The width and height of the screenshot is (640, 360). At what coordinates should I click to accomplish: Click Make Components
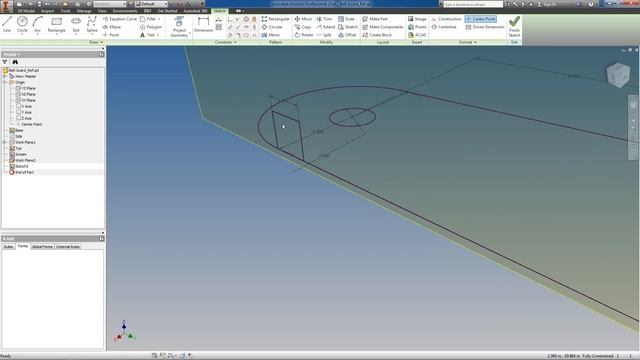(x=383, y=27)
